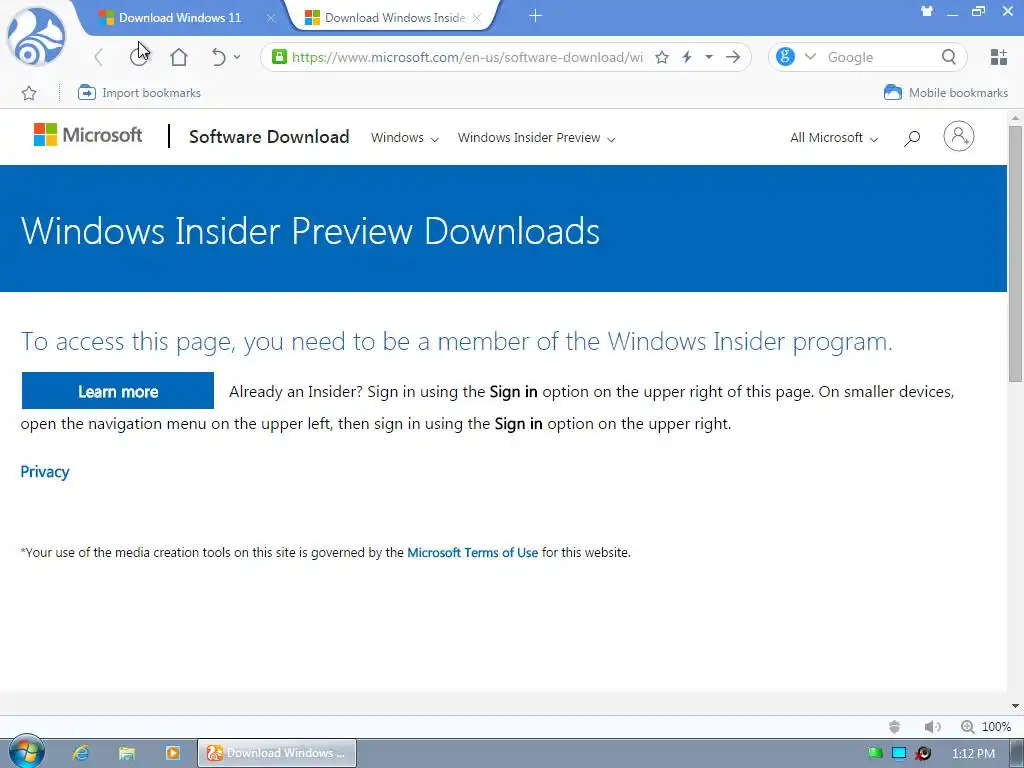
Task: Click the site search magnifier icon
Action: 912,138
